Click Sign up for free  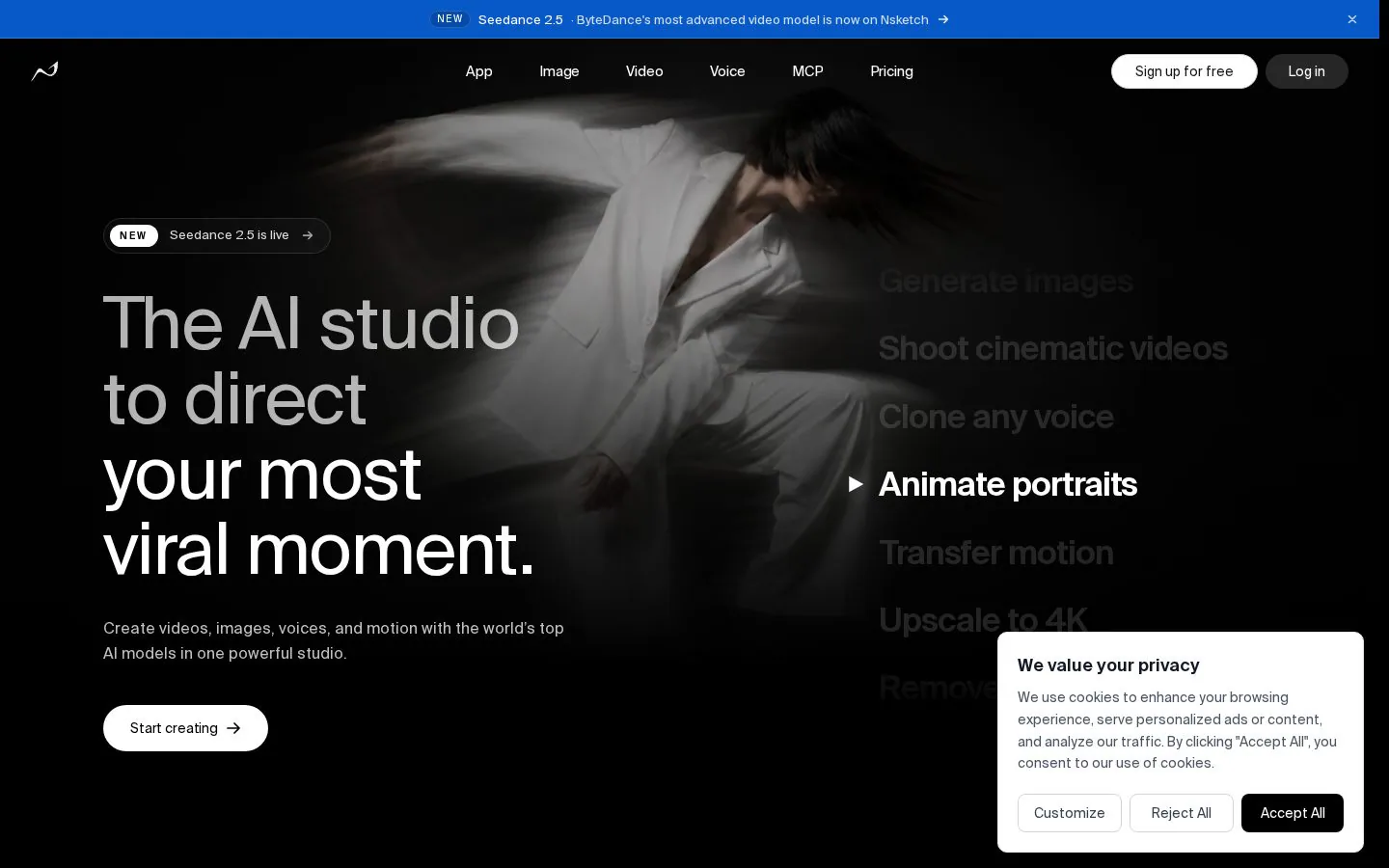point(1184,71)
